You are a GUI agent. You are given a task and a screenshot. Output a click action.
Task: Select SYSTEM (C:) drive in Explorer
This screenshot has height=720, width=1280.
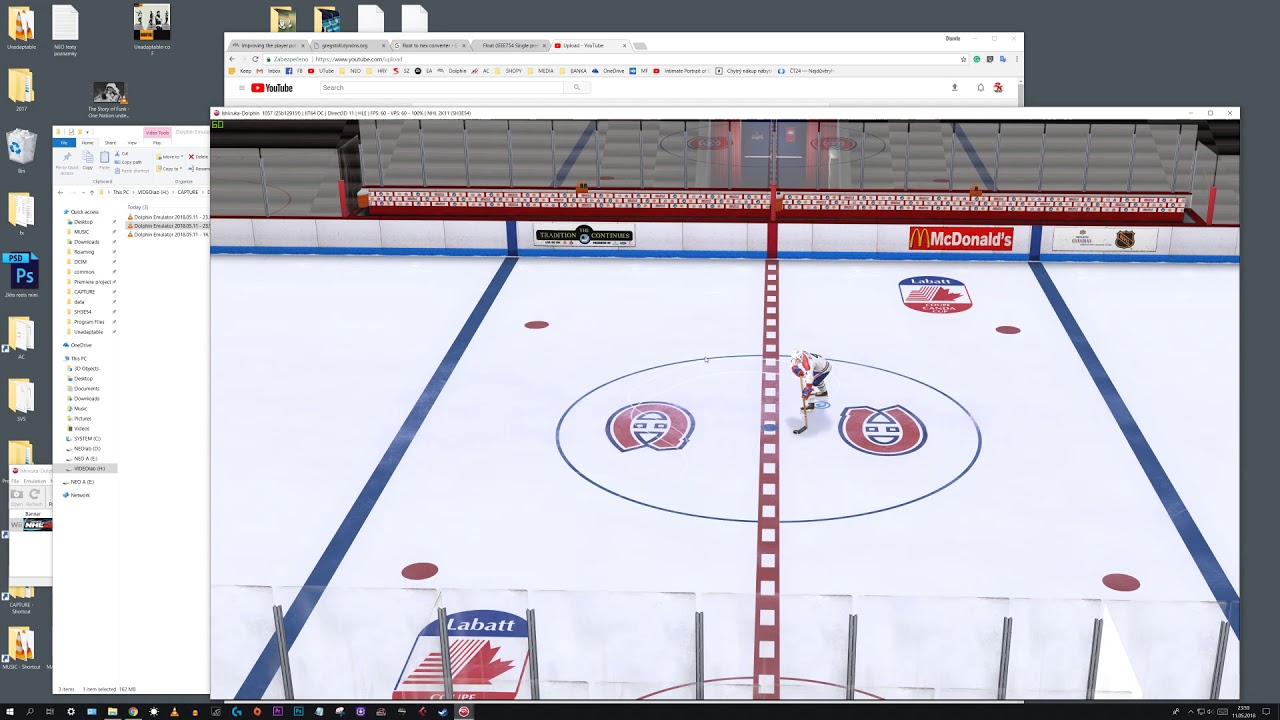point(84,438)
